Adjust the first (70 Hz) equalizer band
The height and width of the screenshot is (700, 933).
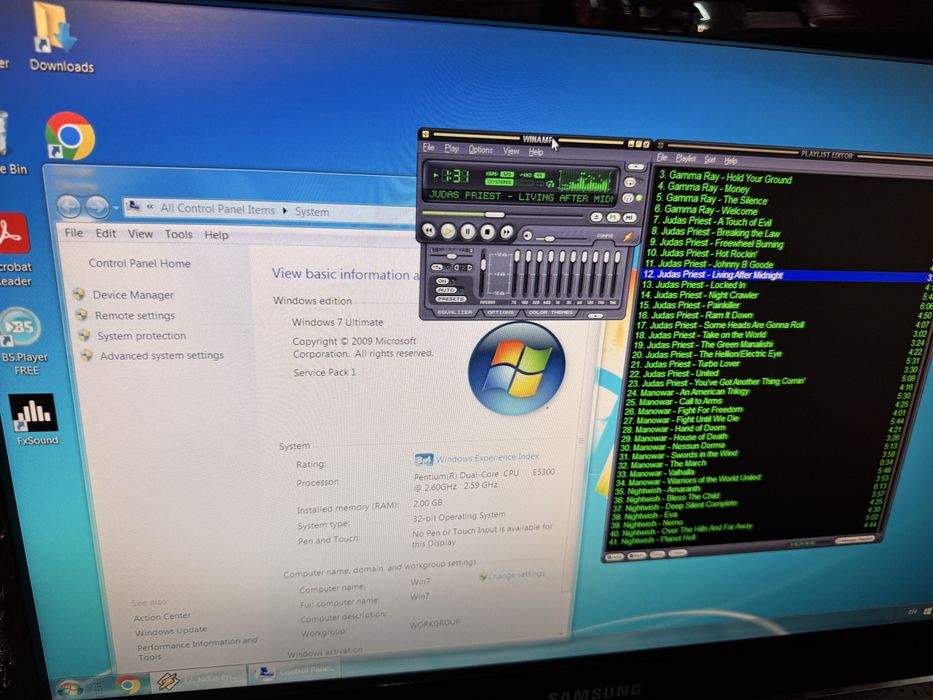517,273
